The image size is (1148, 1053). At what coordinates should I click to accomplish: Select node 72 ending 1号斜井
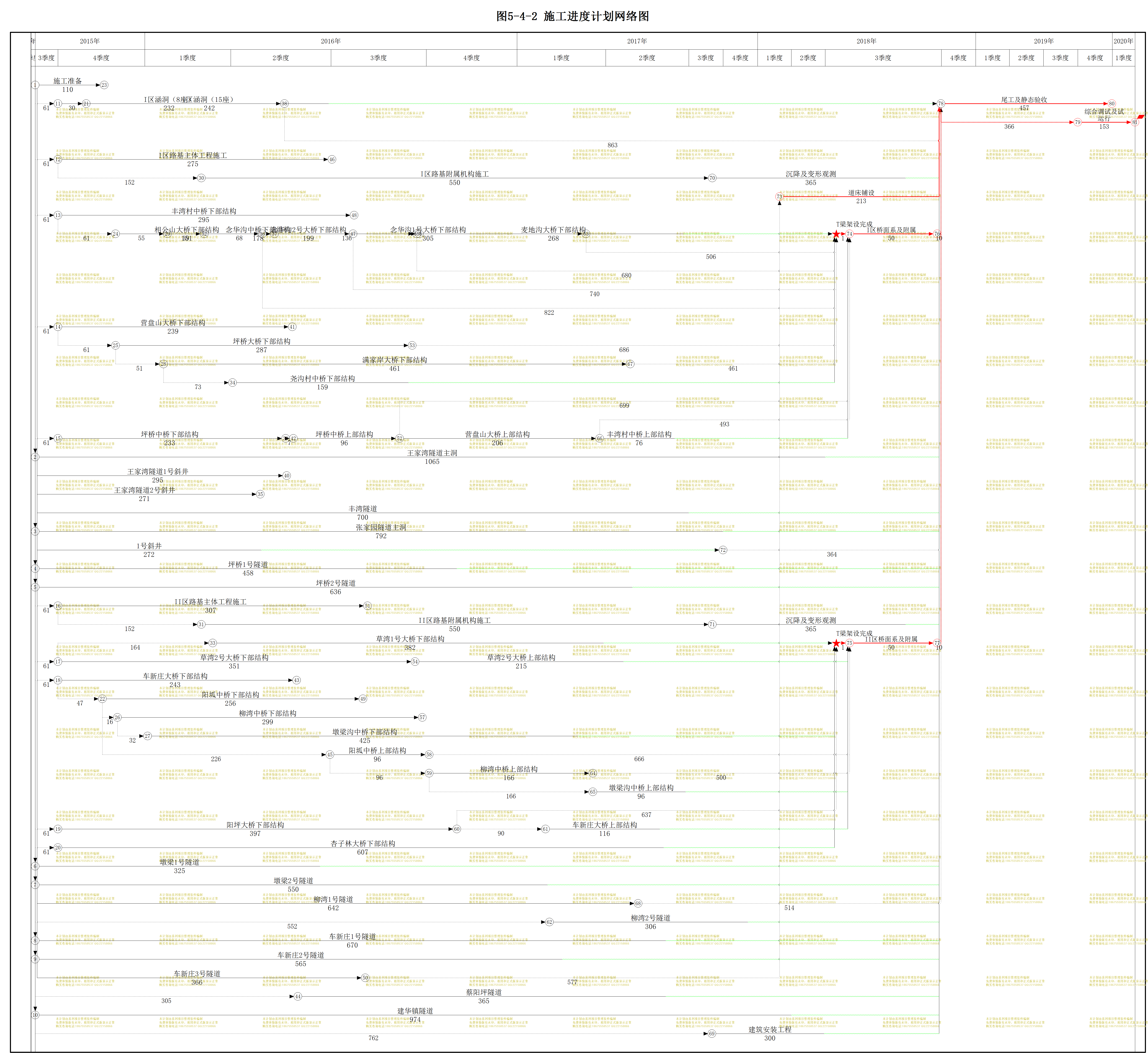[723, 550]
